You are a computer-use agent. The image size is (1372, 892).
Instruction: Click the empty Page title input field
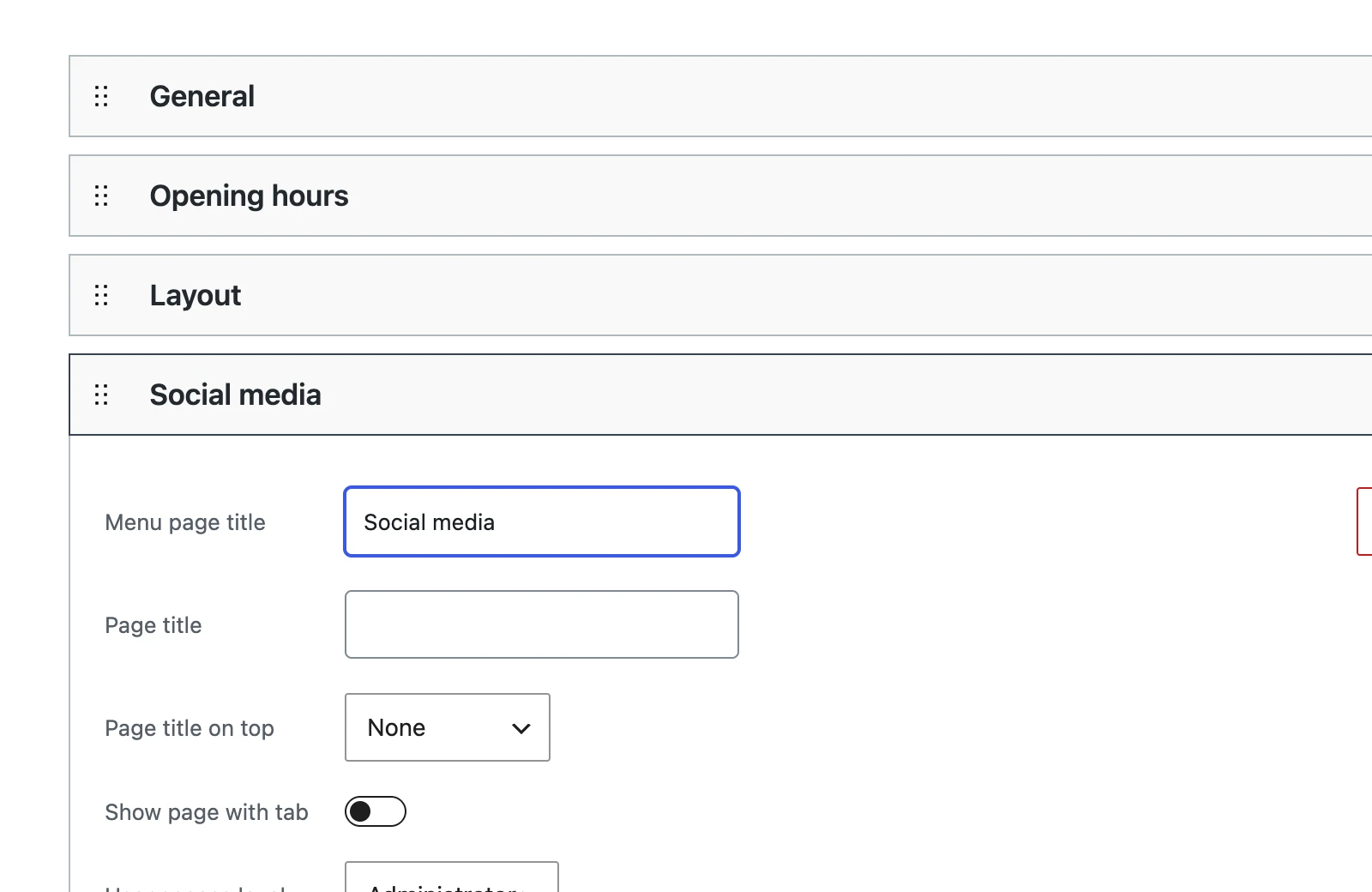click(542, 624)
